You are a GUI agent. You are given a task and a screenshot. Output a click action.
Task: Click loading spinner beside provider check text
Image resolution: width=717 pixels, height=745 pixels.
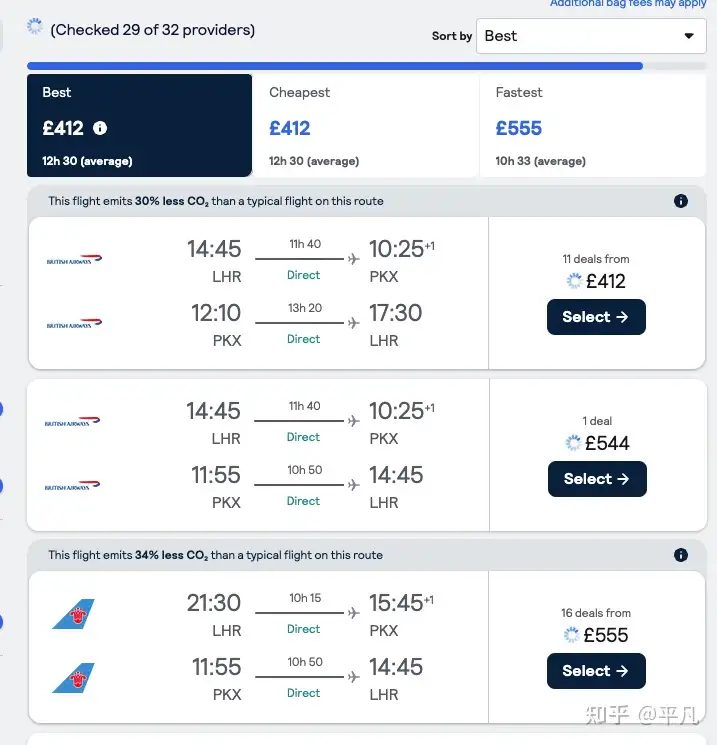point(35,27)
